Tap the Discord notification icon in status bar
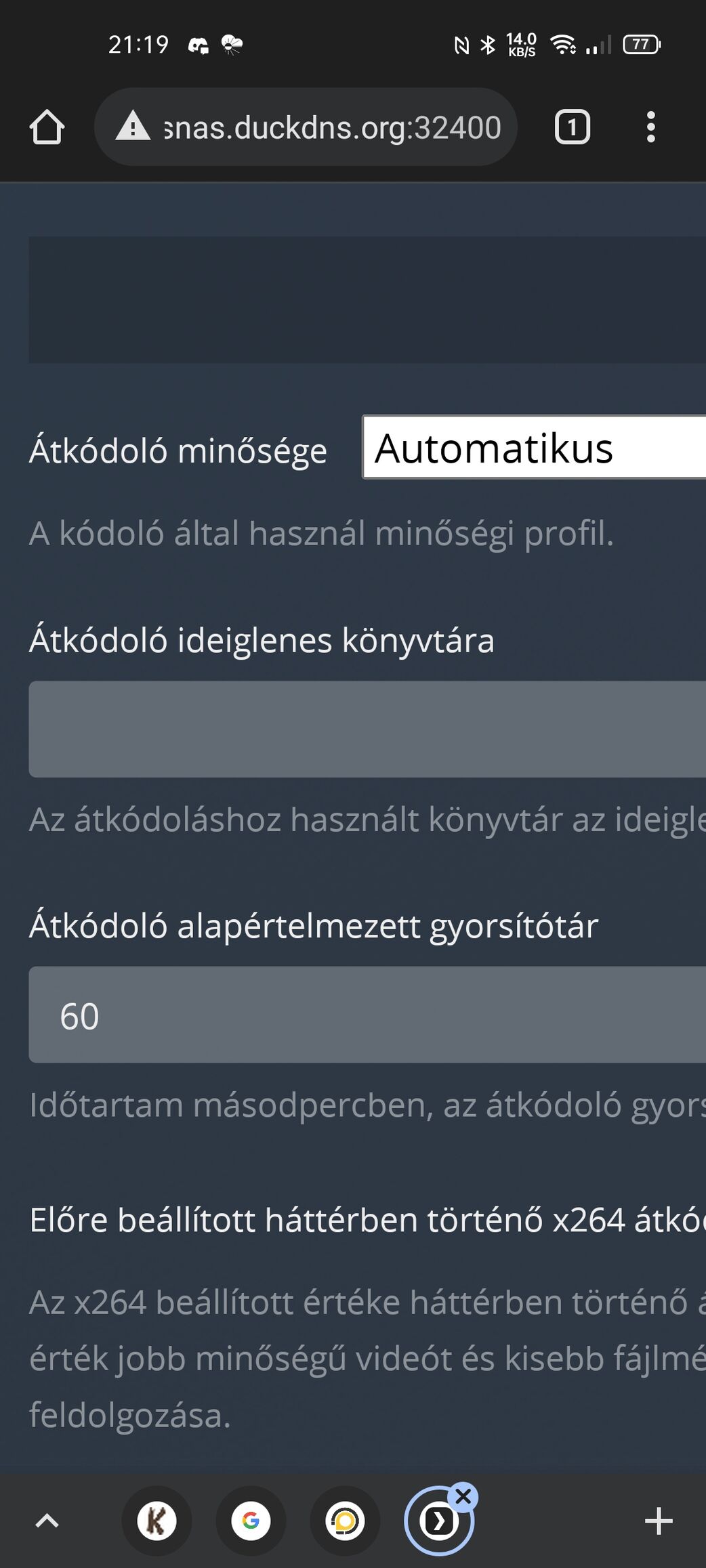The height and width of the screenshot is (1568, 706). click(198, 45)
